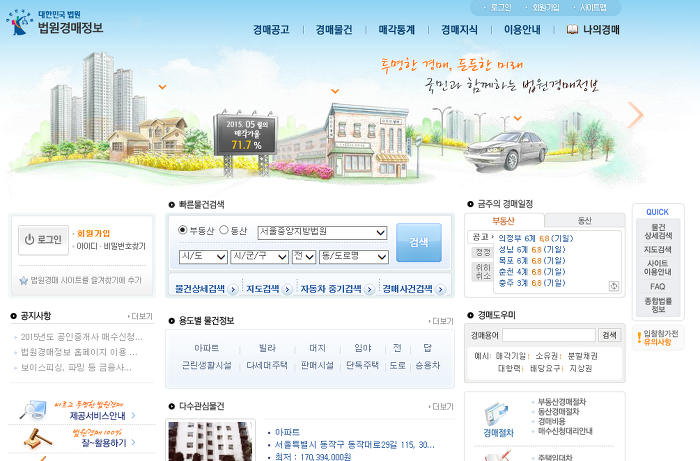The image size is (700, 461).
Task: Click the power icon 로그인 button
Action: 43,240
